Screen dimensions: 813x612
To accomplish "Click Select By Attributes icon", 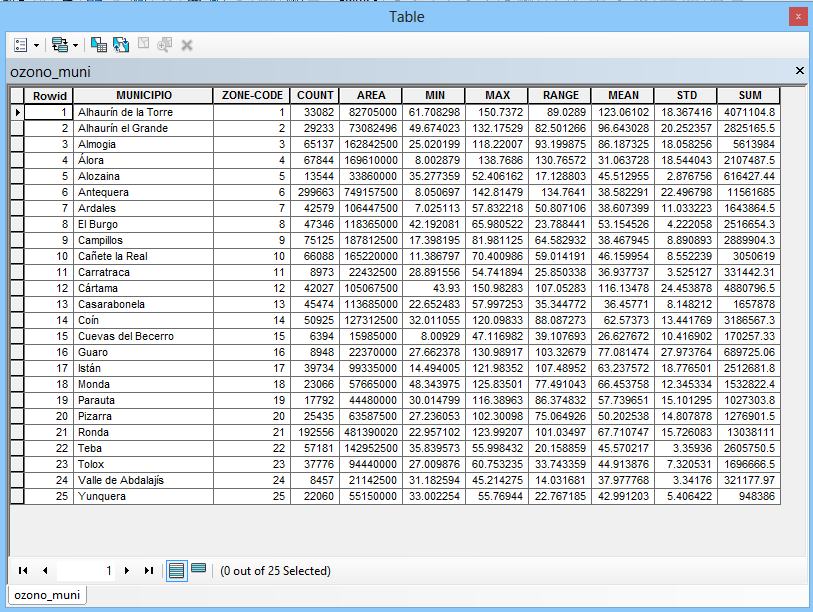I will (x=98, y=45).
